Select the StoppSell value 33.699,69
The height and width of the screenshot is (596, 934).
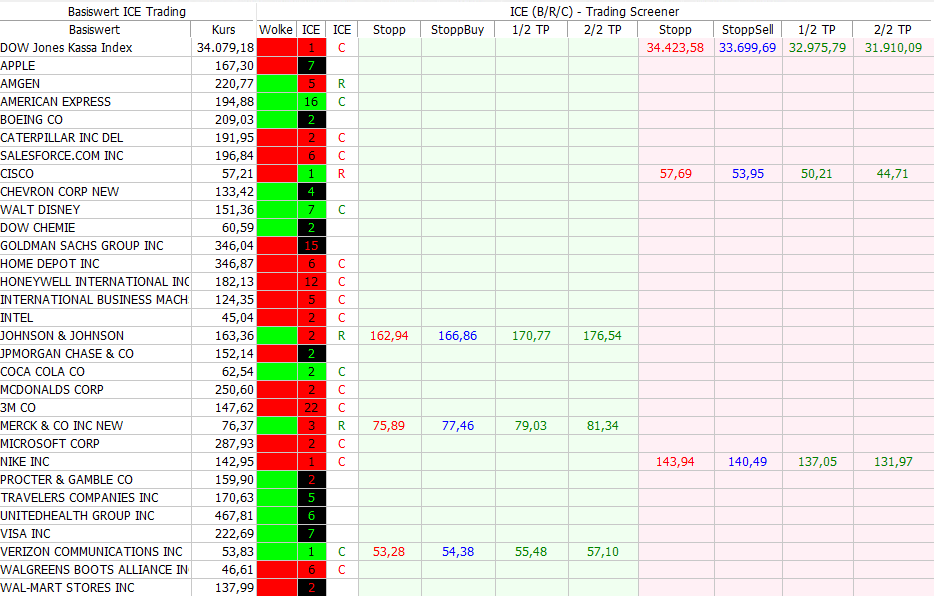click(x=748, y=48)
